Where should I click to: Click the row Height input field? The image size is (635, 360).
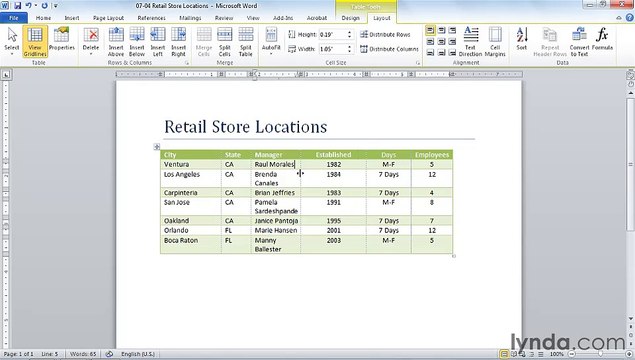[332, 35]
